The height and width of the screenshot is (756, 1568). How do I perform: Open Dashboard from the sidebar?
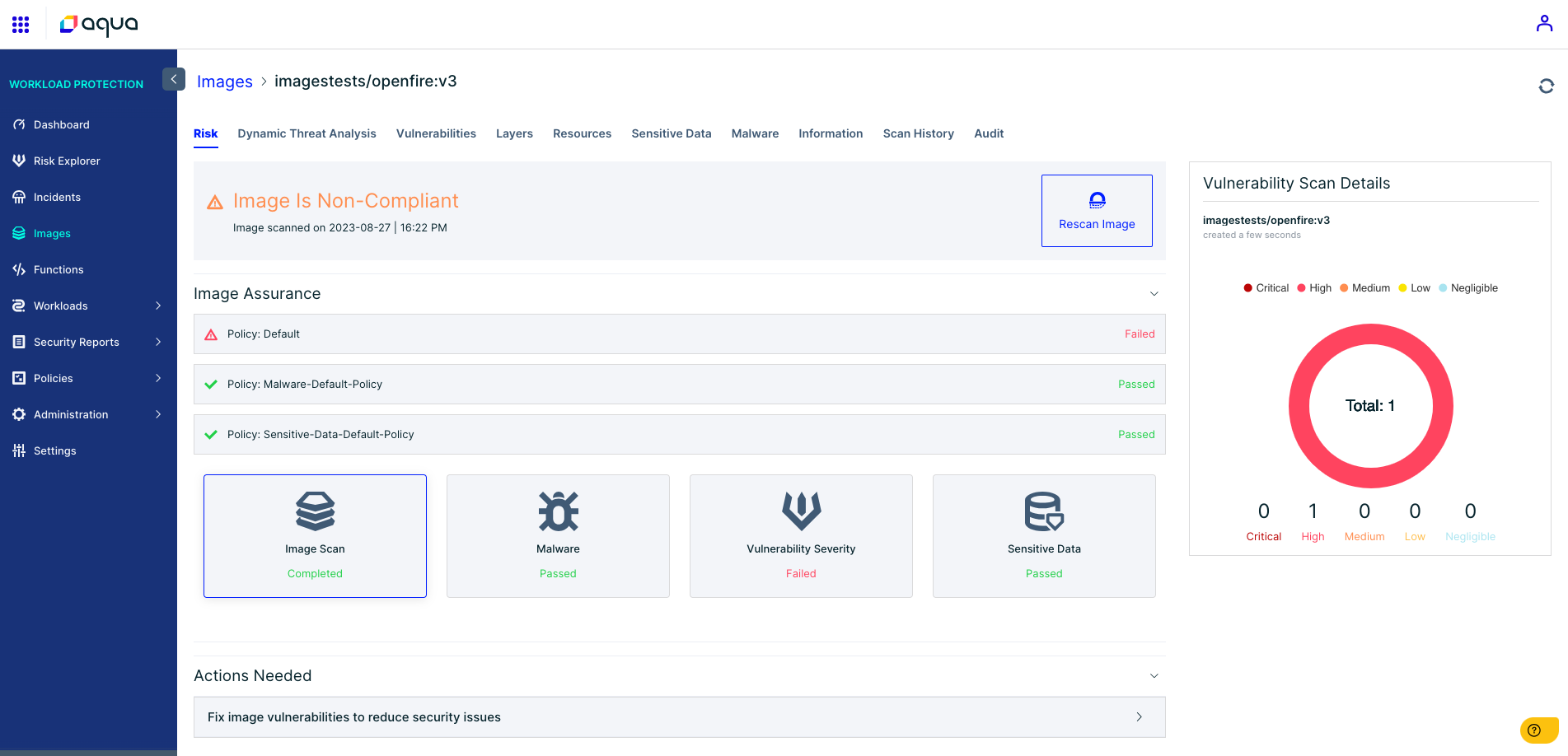coord(62,124)
